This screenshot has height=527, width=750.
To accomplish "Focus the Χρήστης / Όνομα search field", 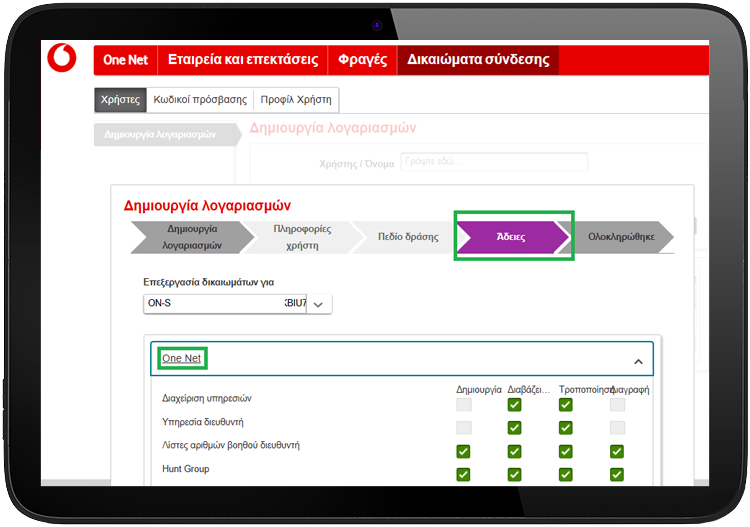I will (494, 162).
